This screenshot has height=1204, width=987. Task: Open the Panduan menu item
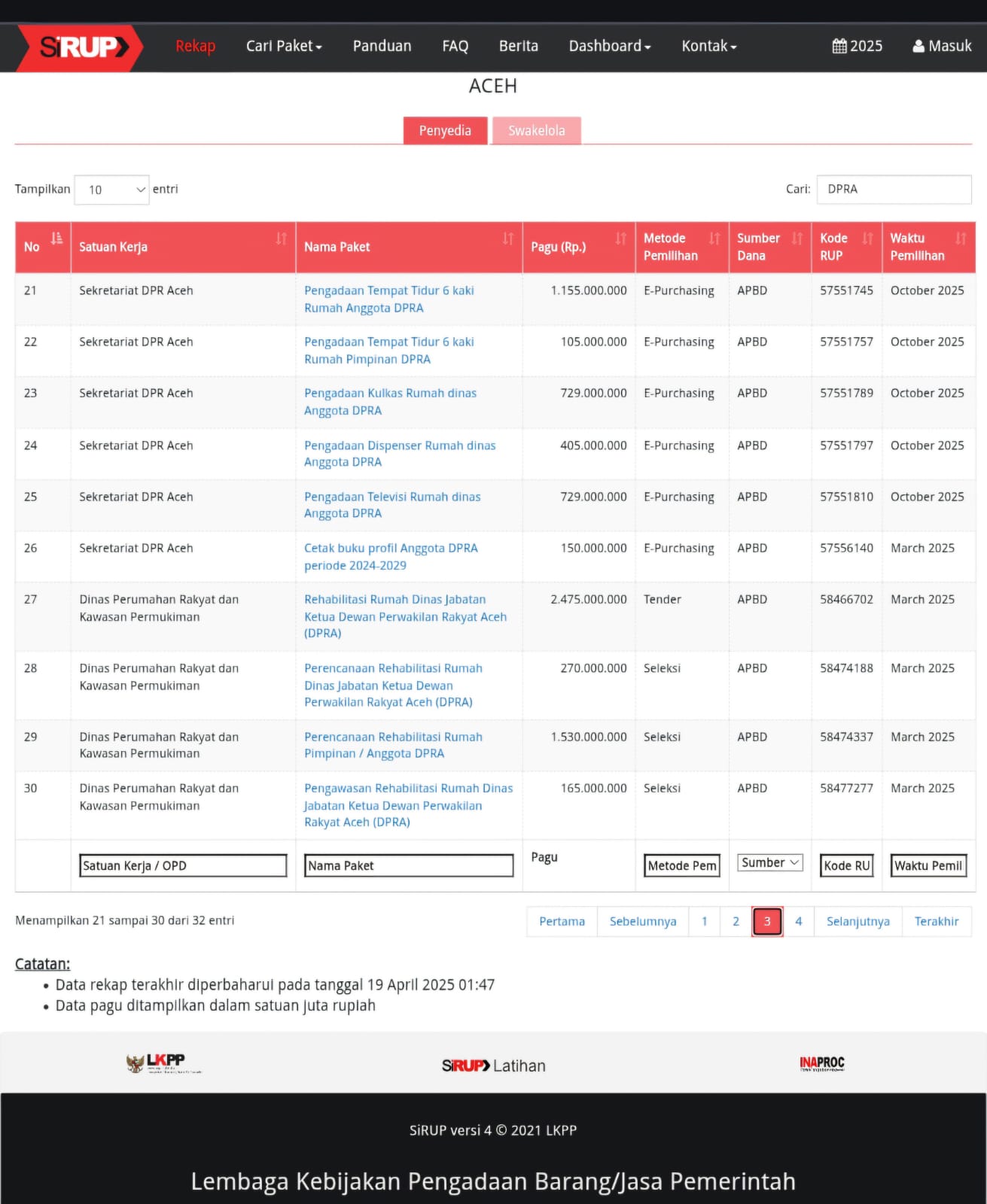pos(382,46)
